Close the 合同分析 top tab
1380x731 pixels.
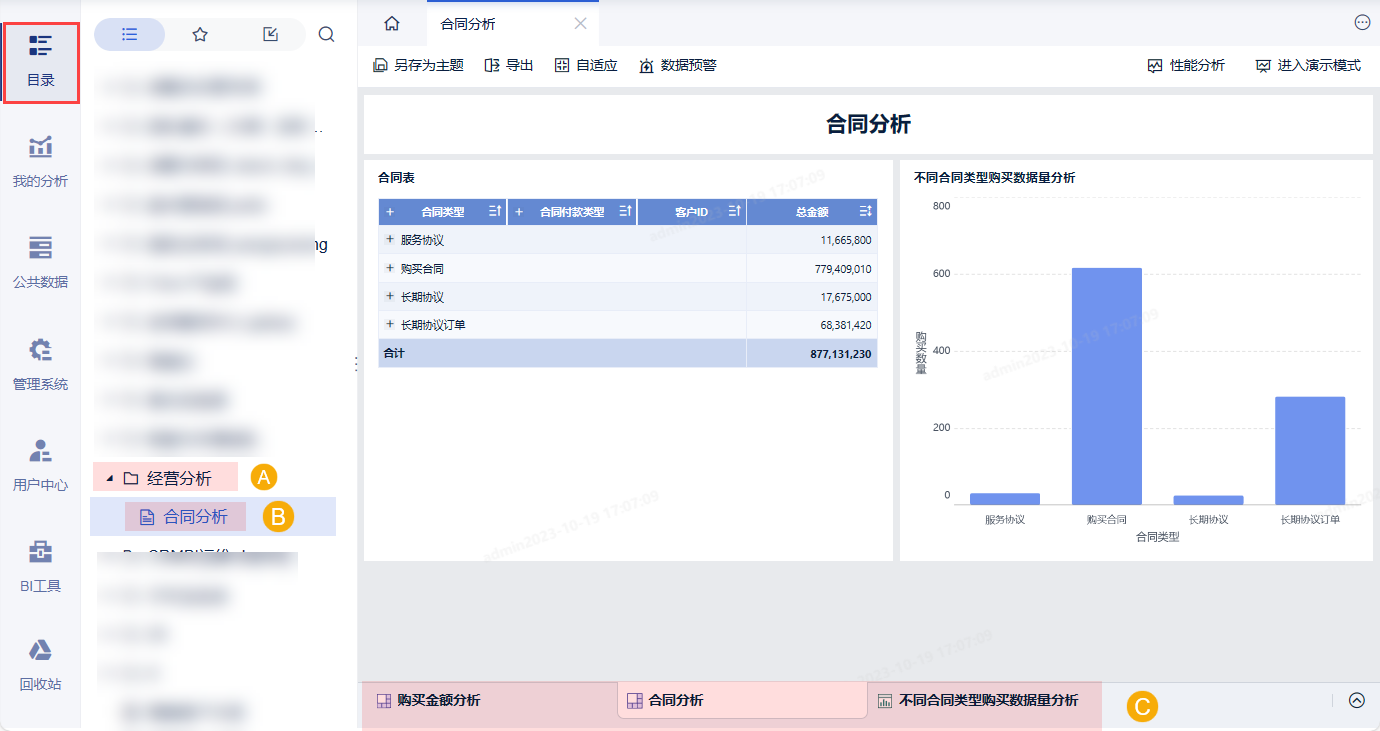580,24
